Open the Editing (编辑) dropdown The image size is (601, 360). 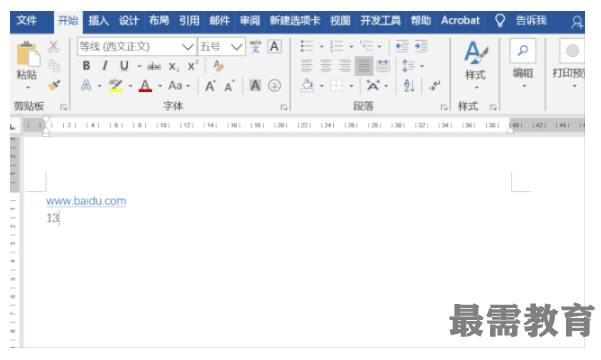point(523,64)
